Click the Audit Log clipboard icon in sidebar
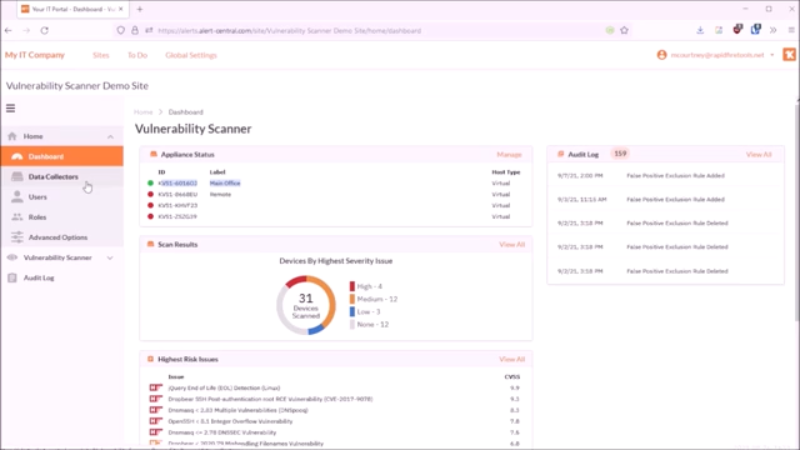 click(x=12, y=278)
